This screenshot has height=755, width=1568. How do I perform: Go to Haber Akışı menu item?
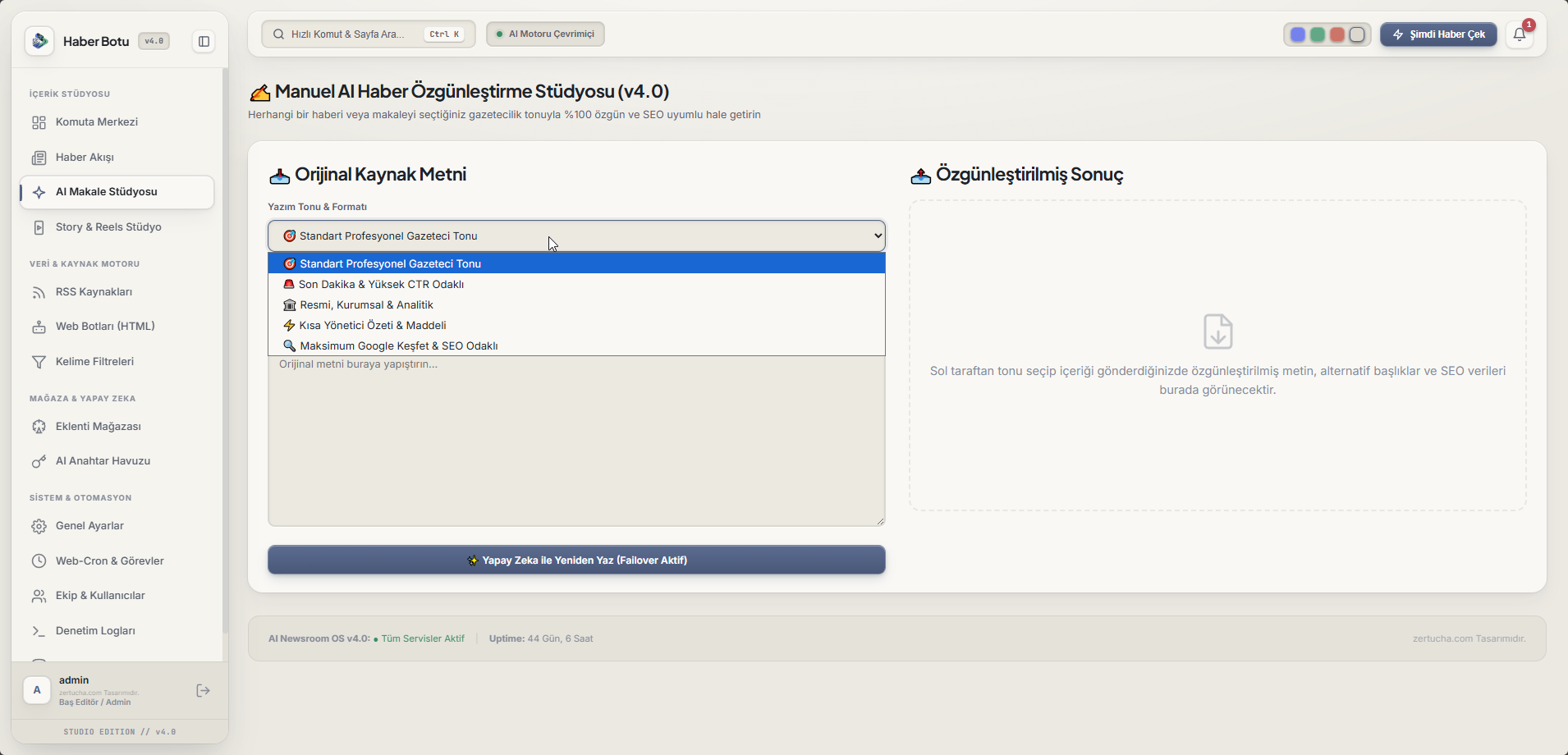pos(117,158)
